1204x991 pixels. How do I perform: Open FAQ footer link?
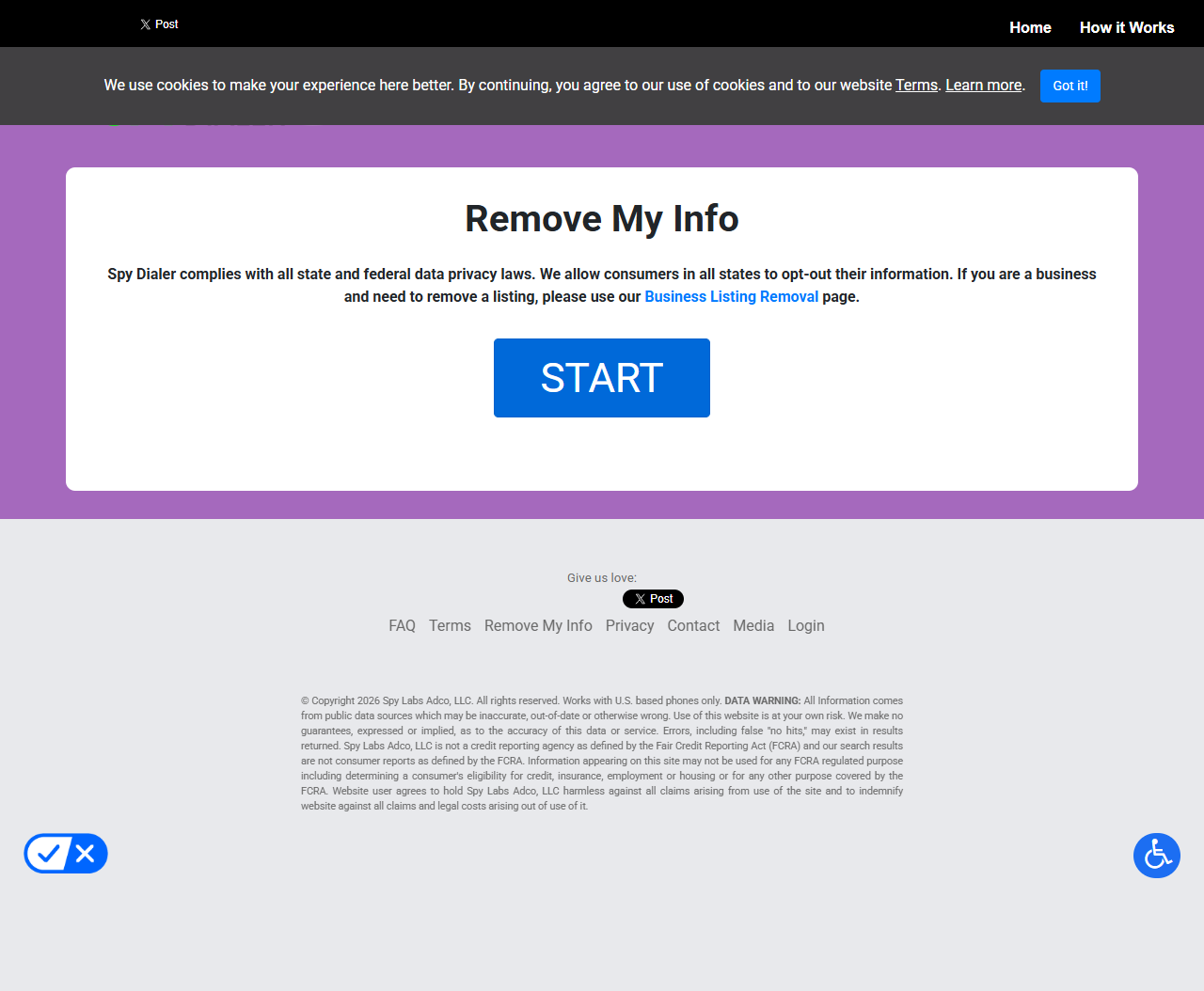402,625
